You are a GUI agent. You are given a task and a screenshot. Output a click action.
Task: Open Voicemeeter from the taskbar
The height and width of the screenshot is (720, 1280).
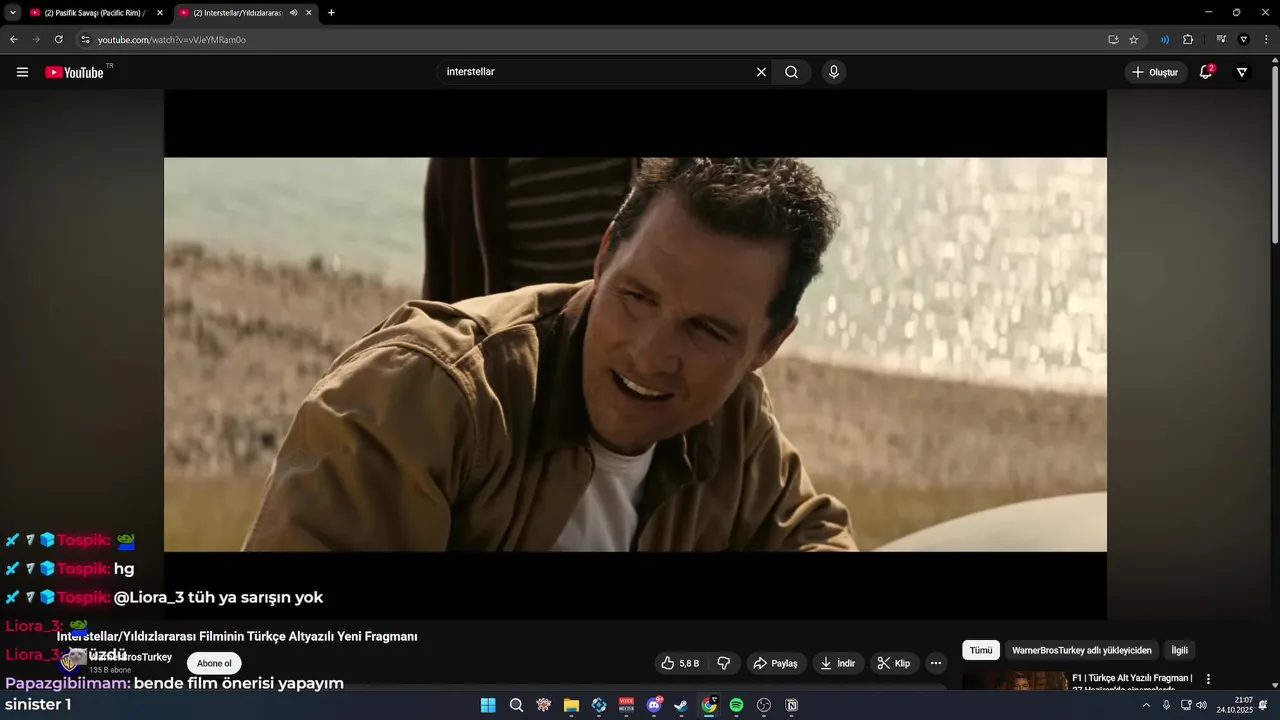[x=626, y=705]
